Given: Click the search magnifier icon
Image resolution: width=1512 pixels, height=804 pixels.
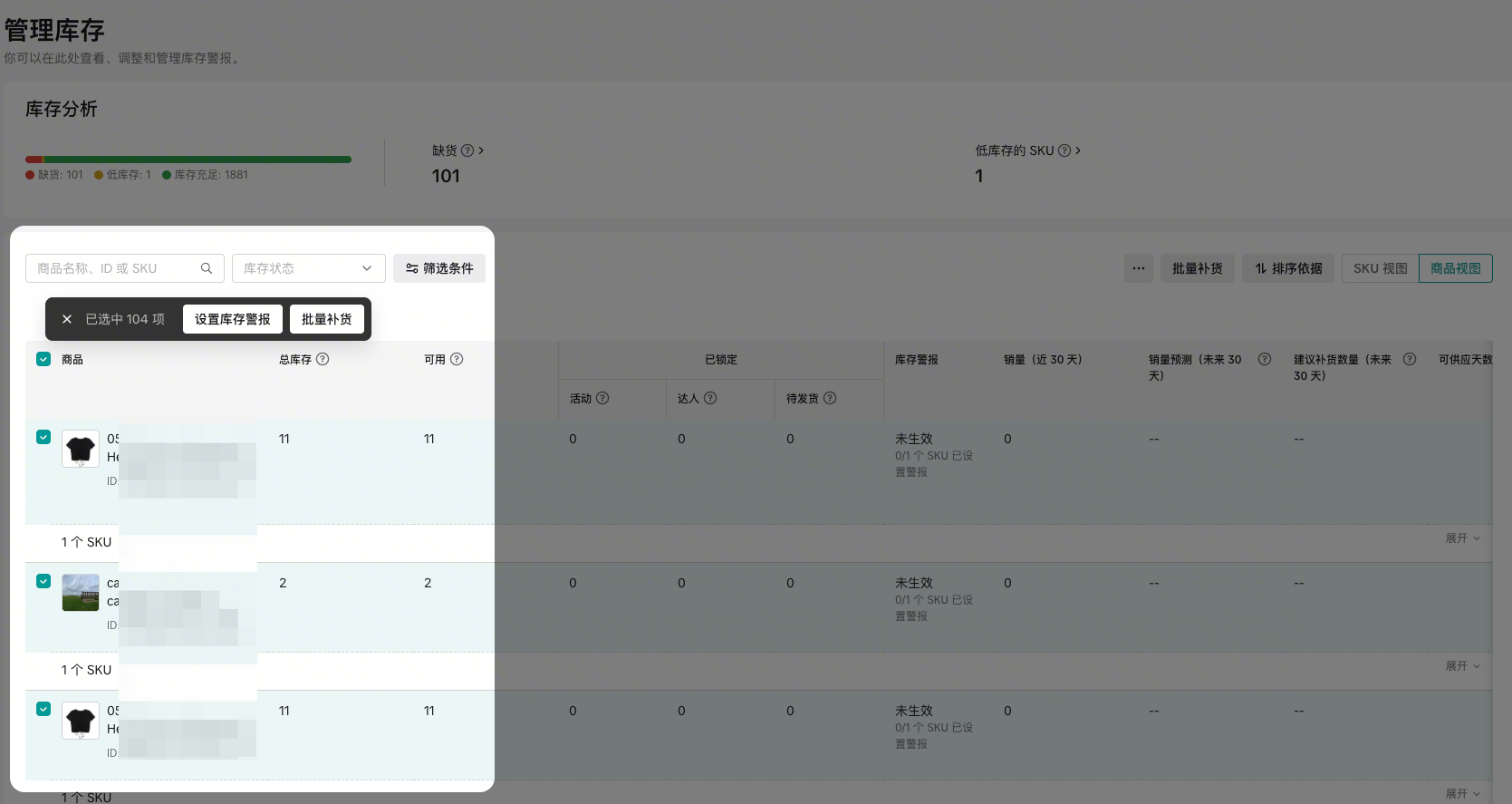Looking at the screenshot, I should pos(207,268).
